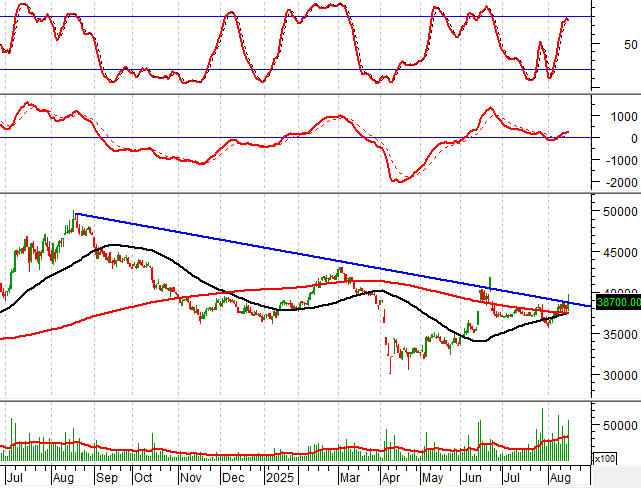Click the 45000 price axis label
641x488 pixels.
click(620, 252)
